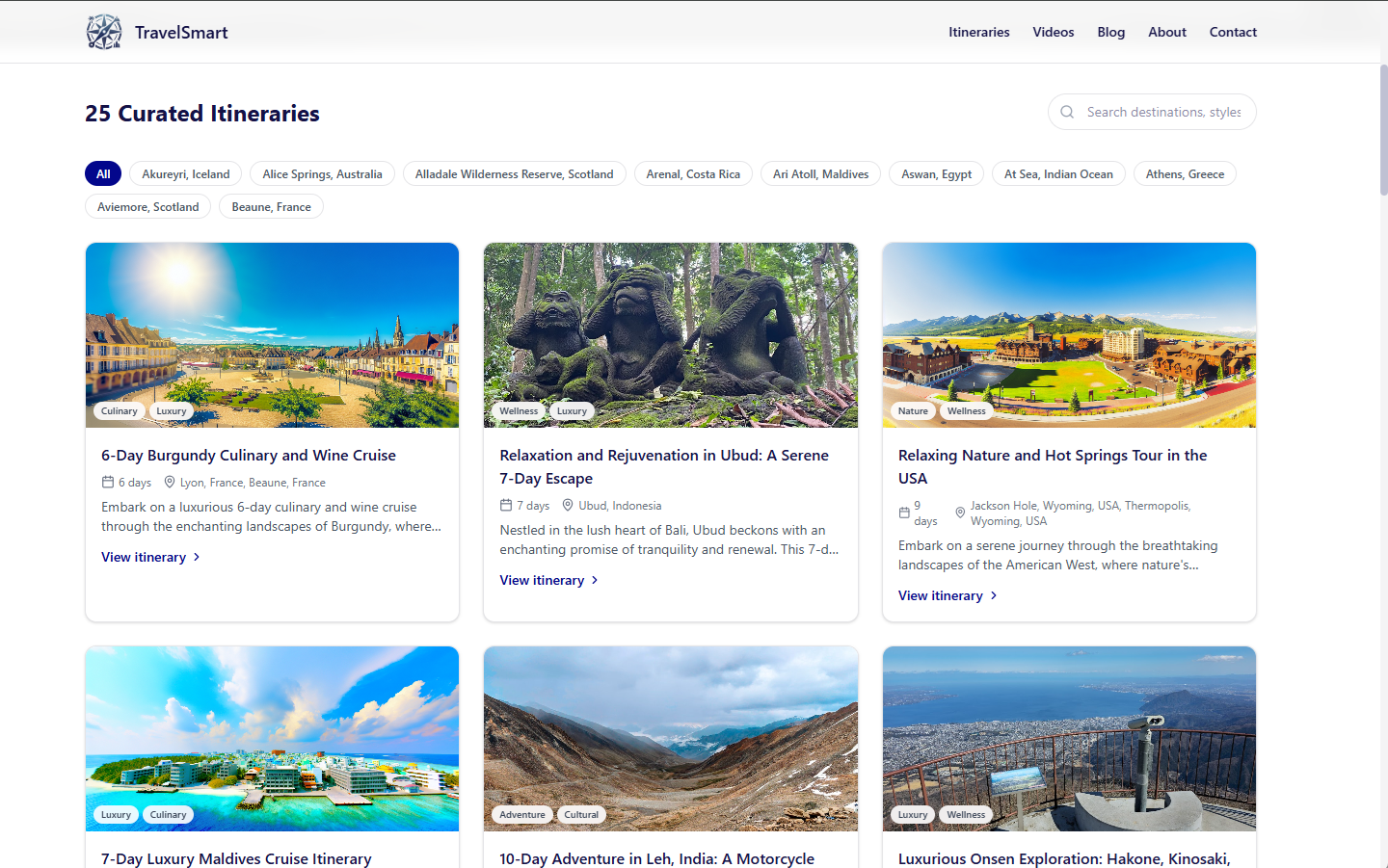1388x868 pixels.
Task: Click the chevron beside Burgundy's View itinerary
Action: (x=196, y=557)
